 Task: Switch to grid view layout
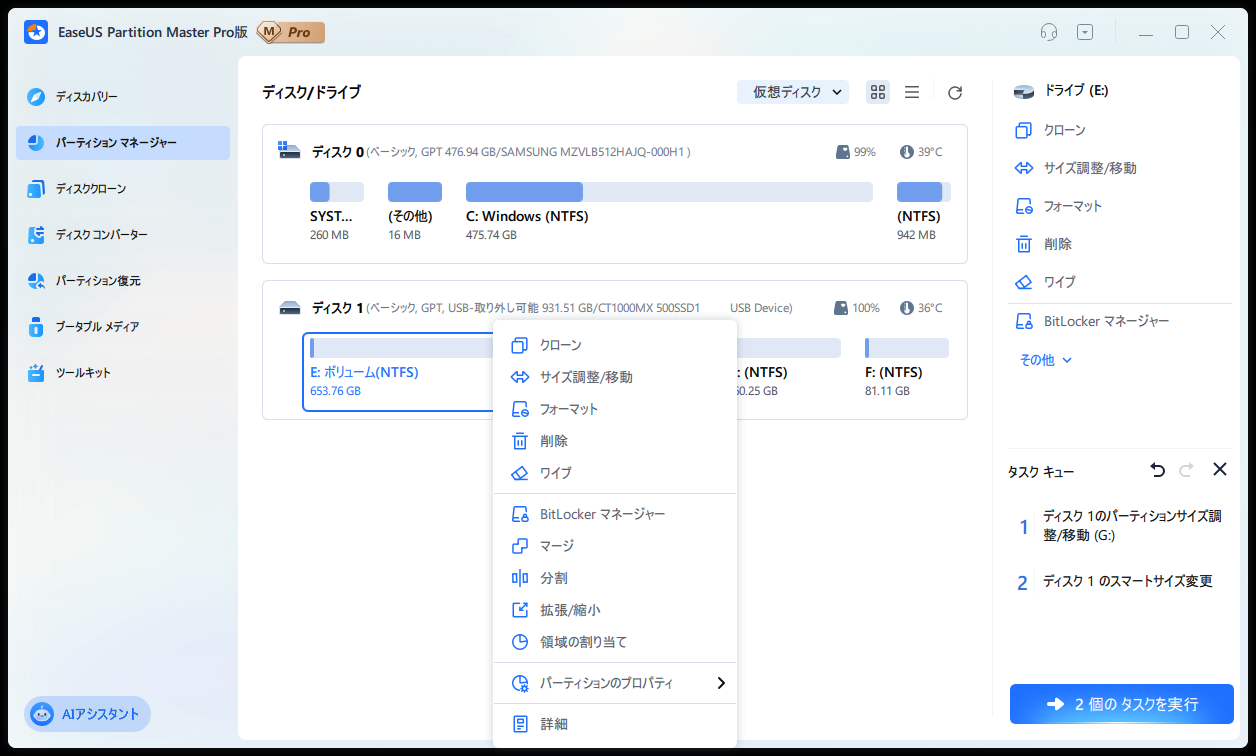click(878, 92)
